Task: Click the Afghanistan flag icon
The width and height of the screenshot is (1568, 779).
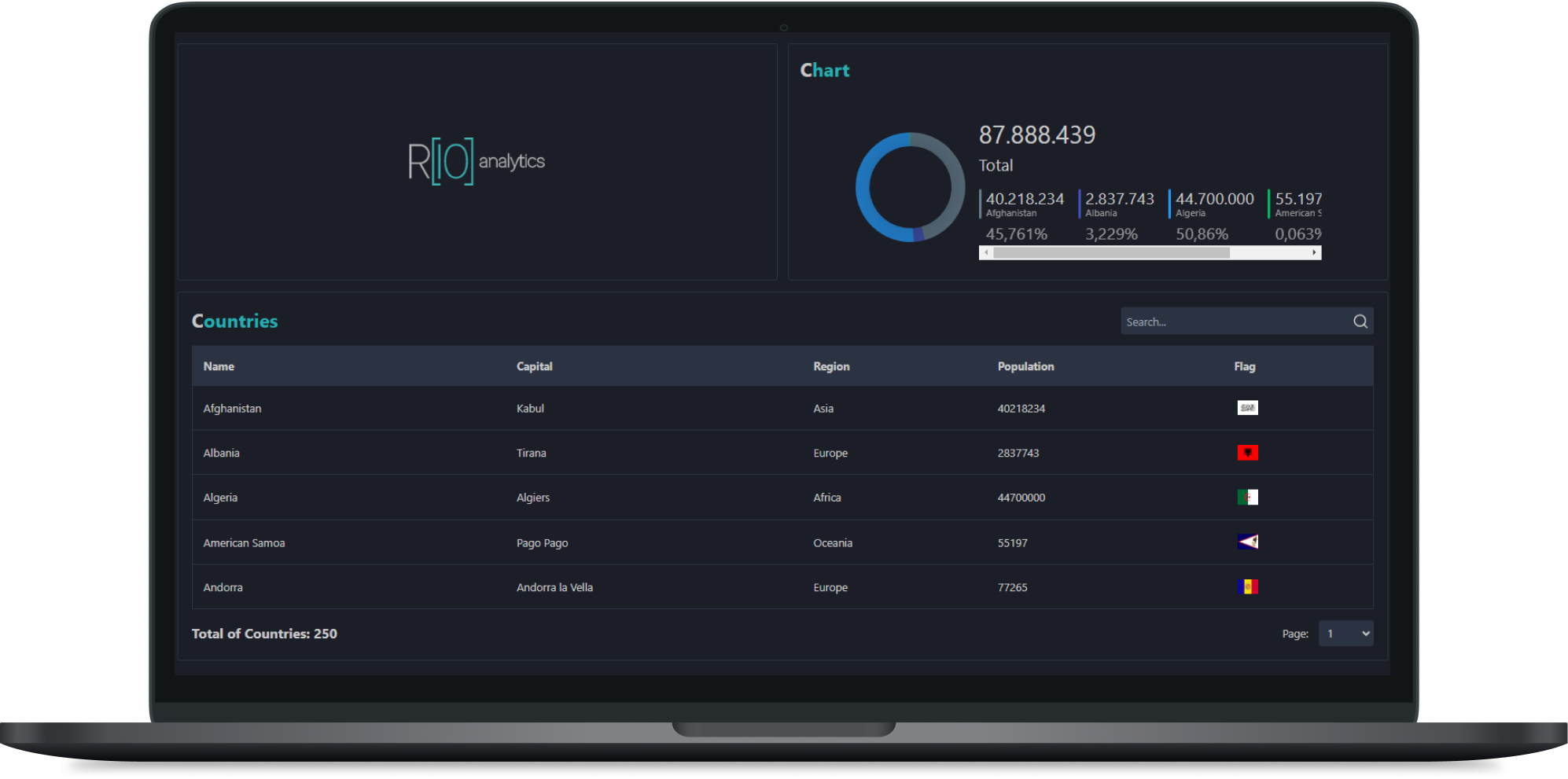Action: click(1247, 408)
